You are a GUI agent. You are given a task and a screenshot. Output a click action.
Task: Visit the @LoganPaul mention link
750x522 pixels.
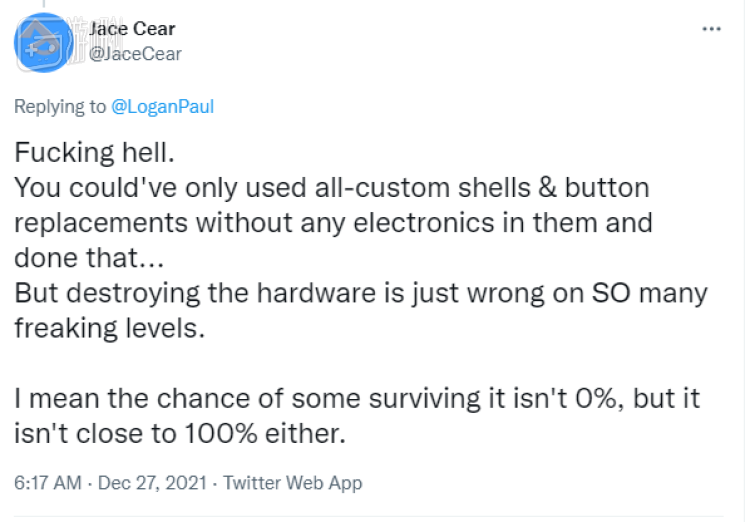(x=163, y=106)
